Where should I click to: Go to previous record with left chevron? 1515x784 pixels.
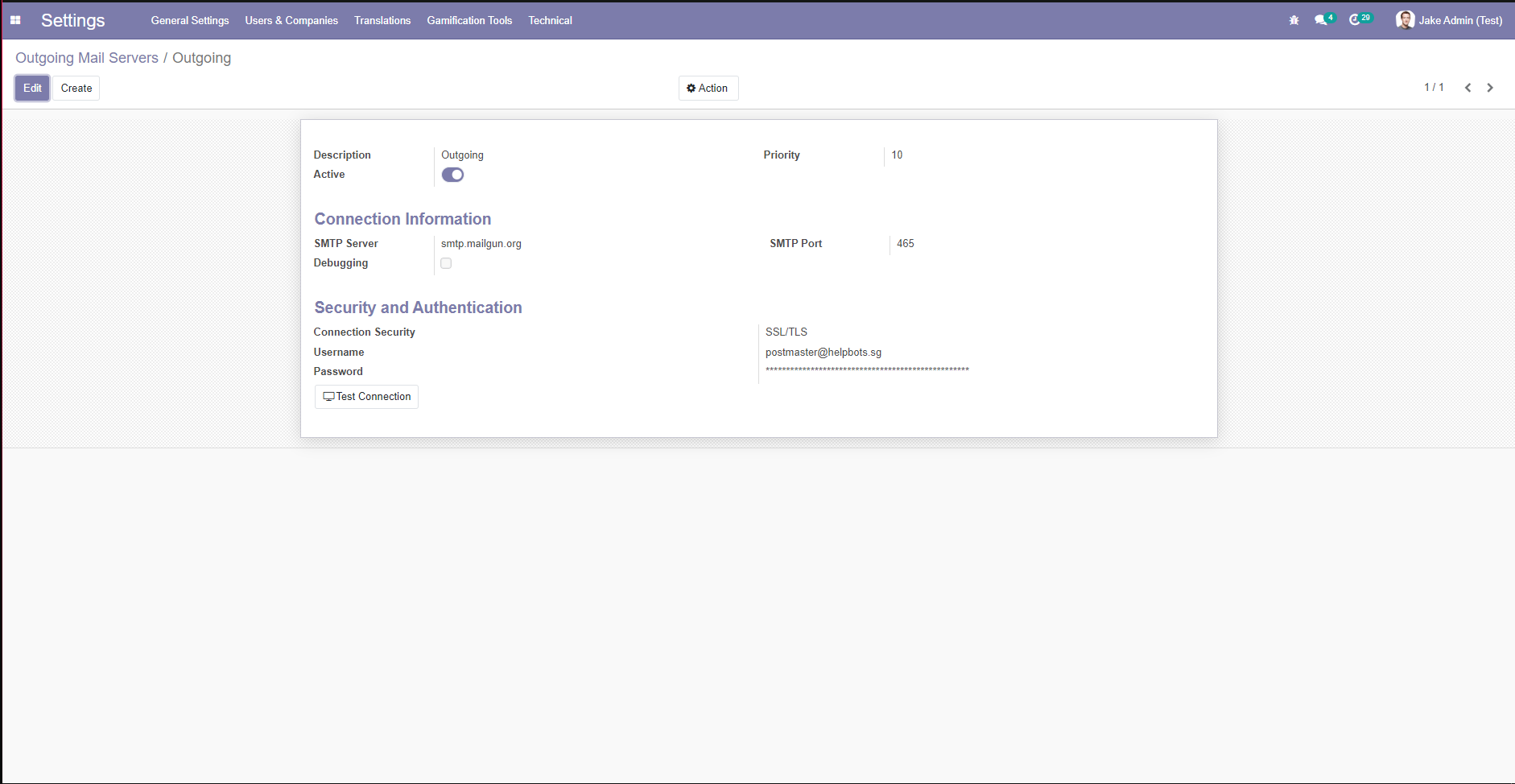[1468, 87]
